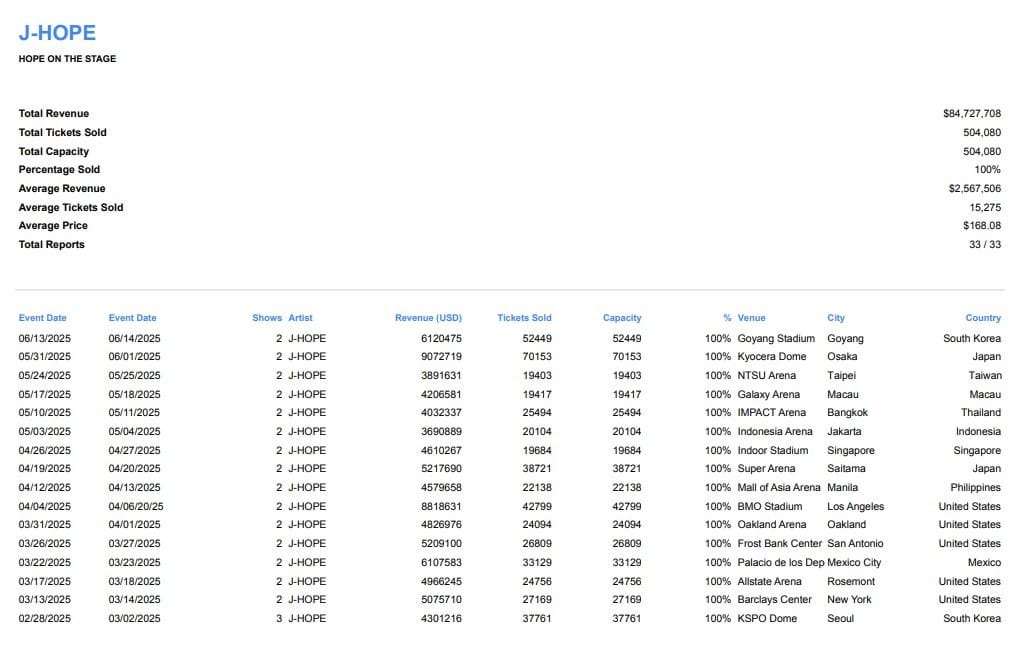Click revenue value 9072719

pyautogui.click(x=441, y=356)
